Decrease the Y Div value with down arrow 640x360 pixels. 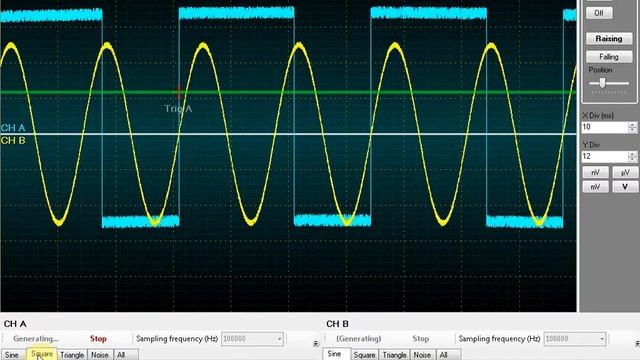pyautogui.click(x=632, y=159)
